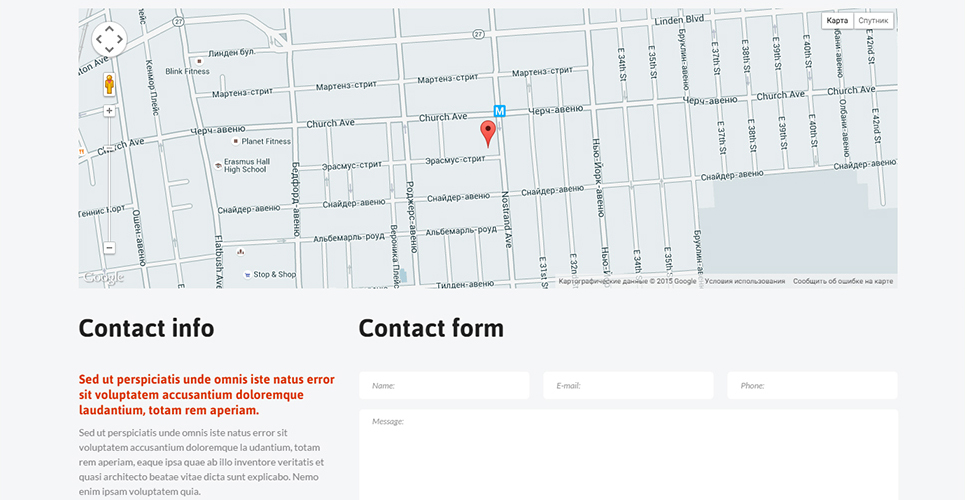Click into the Message text area
The image size is (965, 500).
(x=628, y=454)
